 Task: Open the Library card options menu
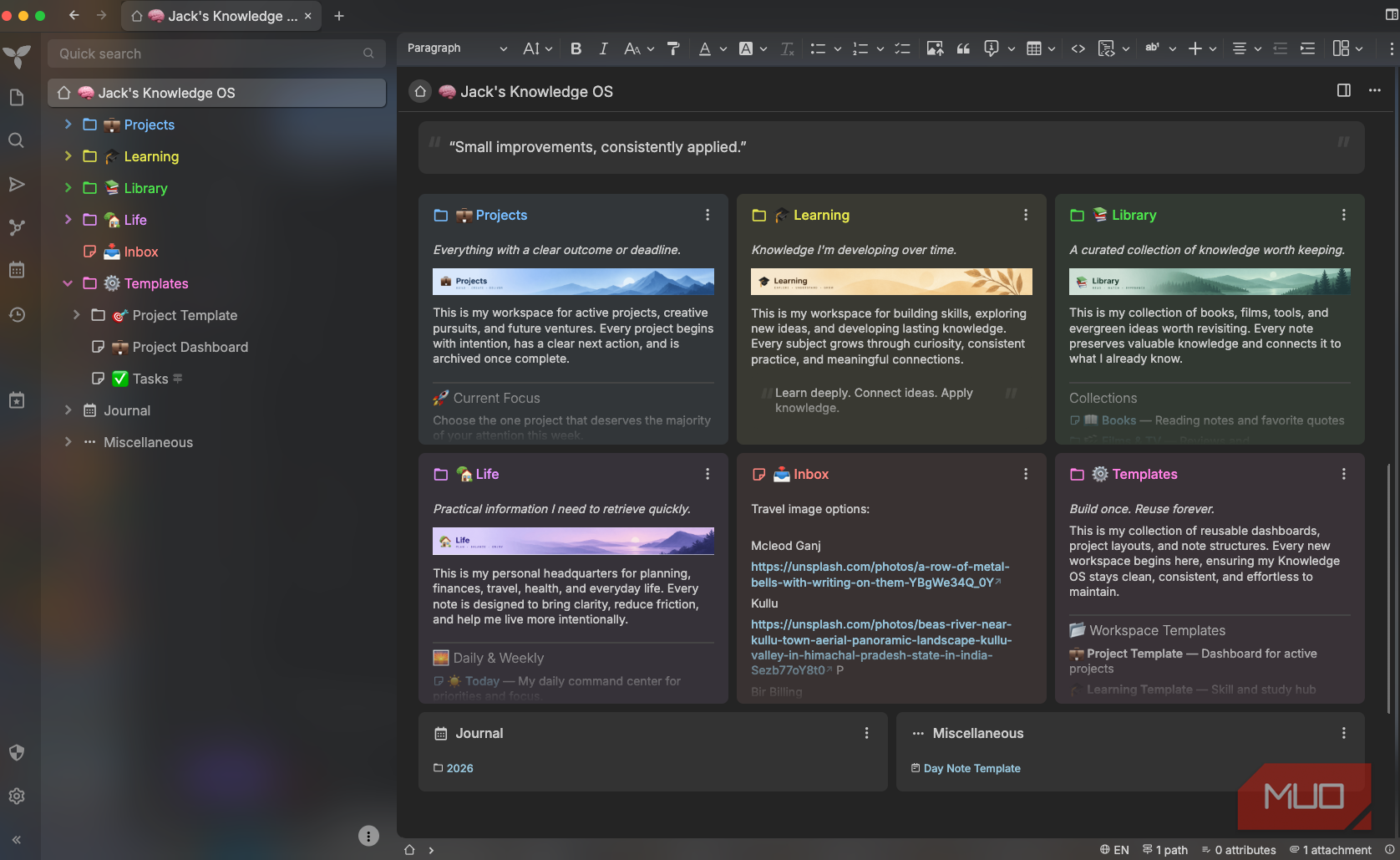point(1344,215)
